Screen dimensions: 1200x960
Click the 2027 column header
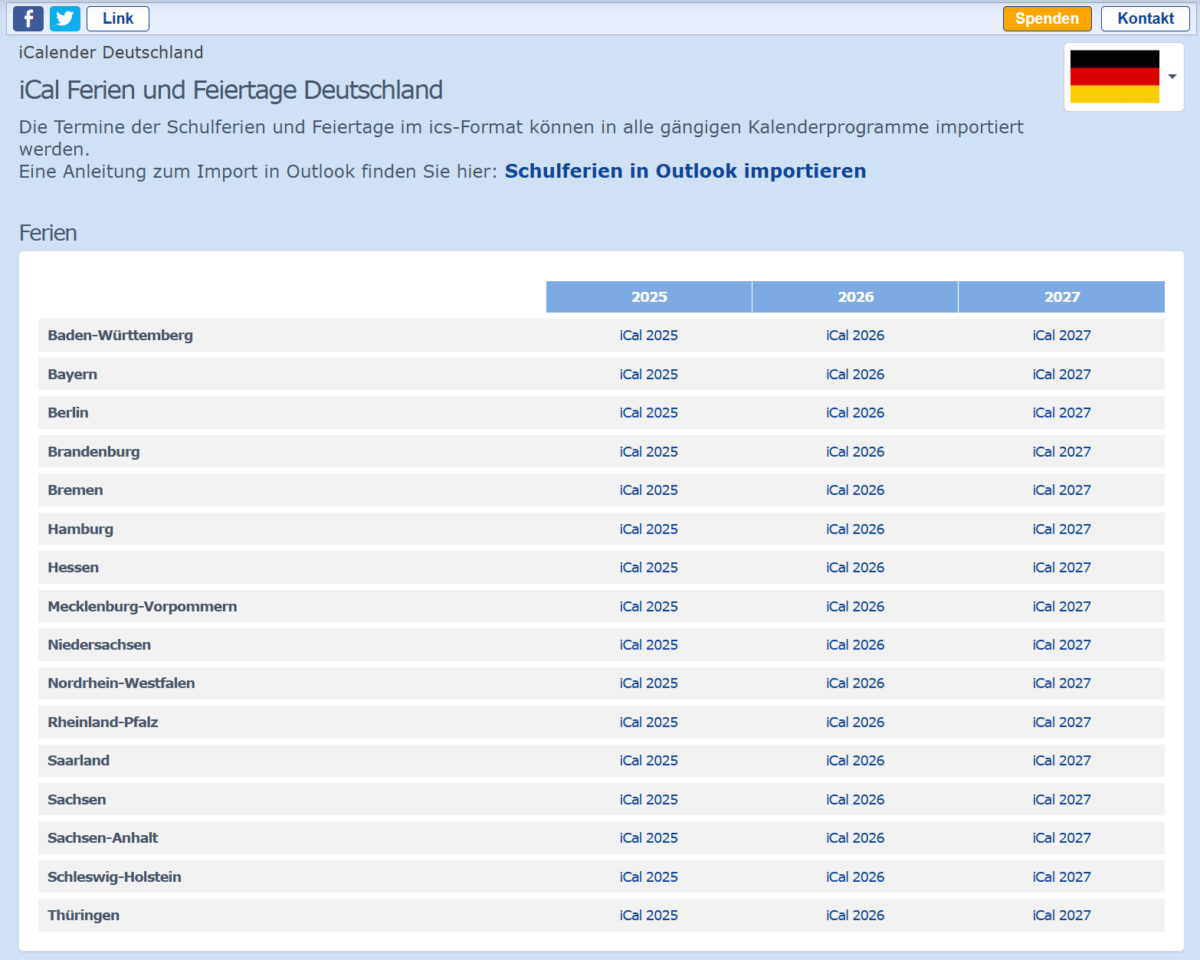[x=1062, y=297]
